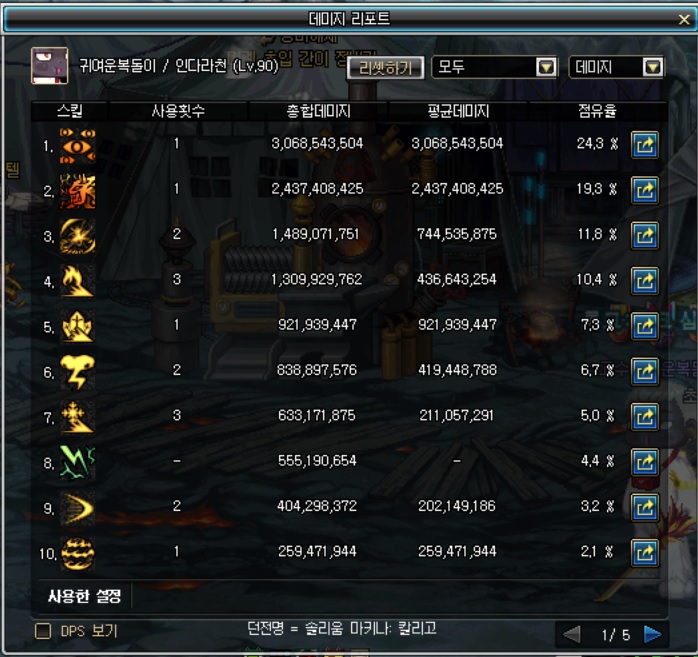The image size is (698, 657).
Task: Share the 921,939,447 damage skill row
Action: point(645,326)
